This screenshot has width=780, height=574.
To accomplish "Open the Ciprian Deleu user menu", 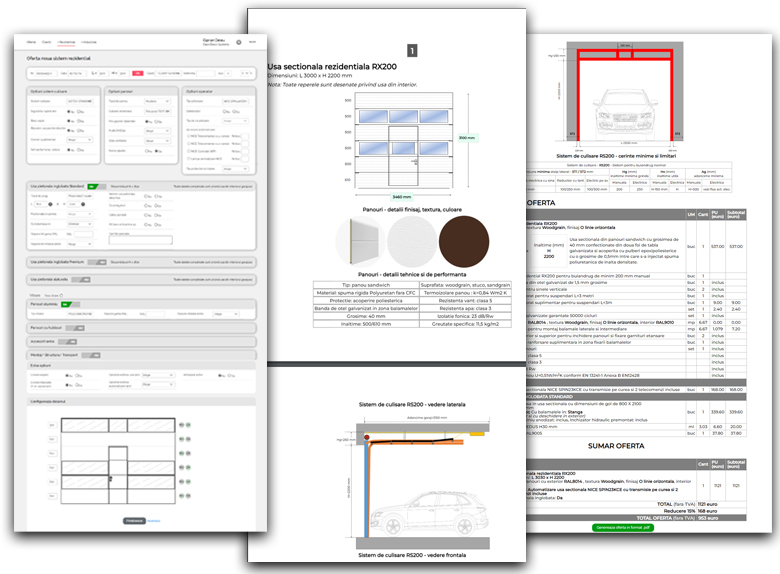I will (x=214, y=42).
